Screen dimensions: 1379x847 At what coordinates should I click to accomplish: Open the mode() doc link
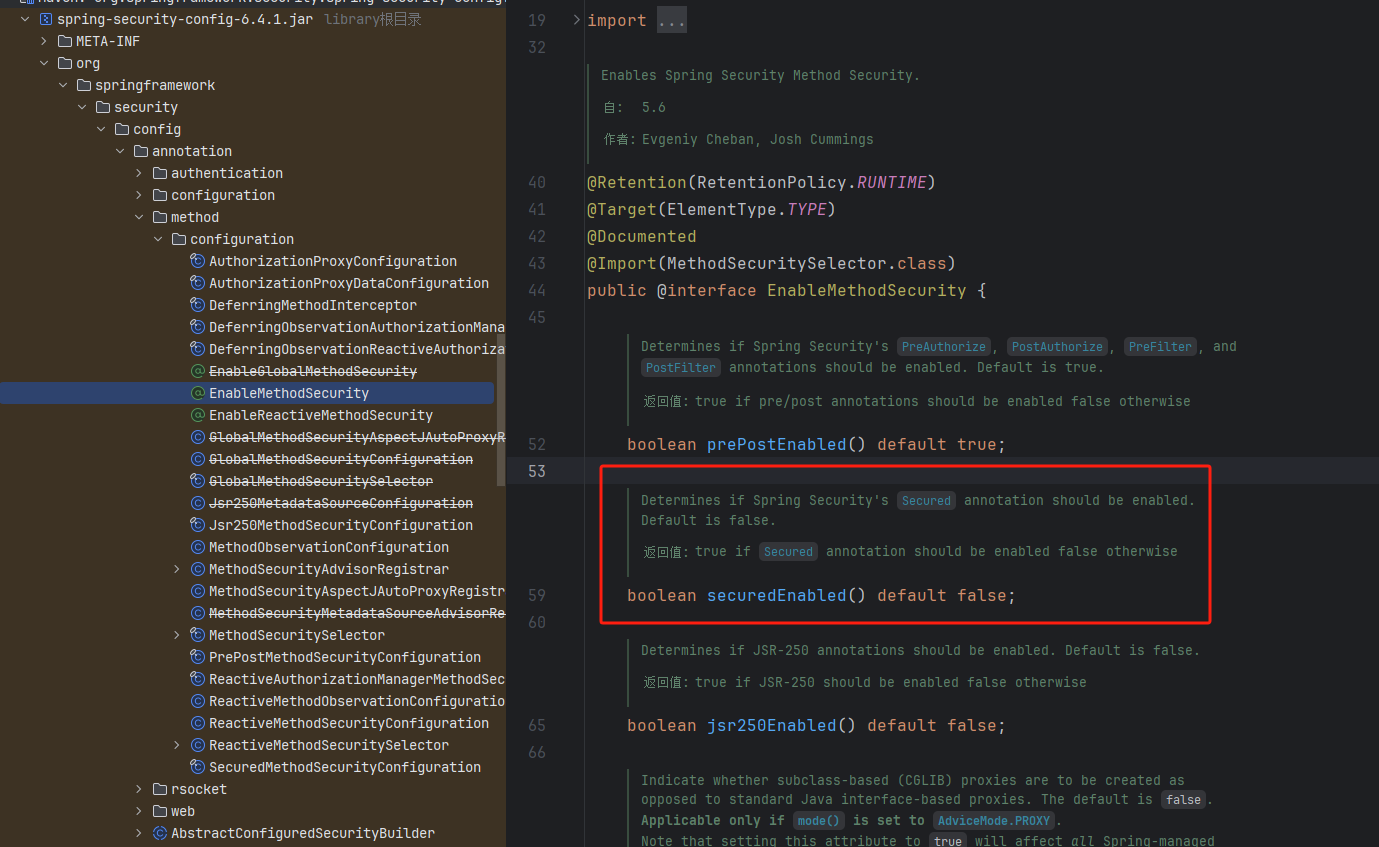pyautogui.click(x=819, y=820)
